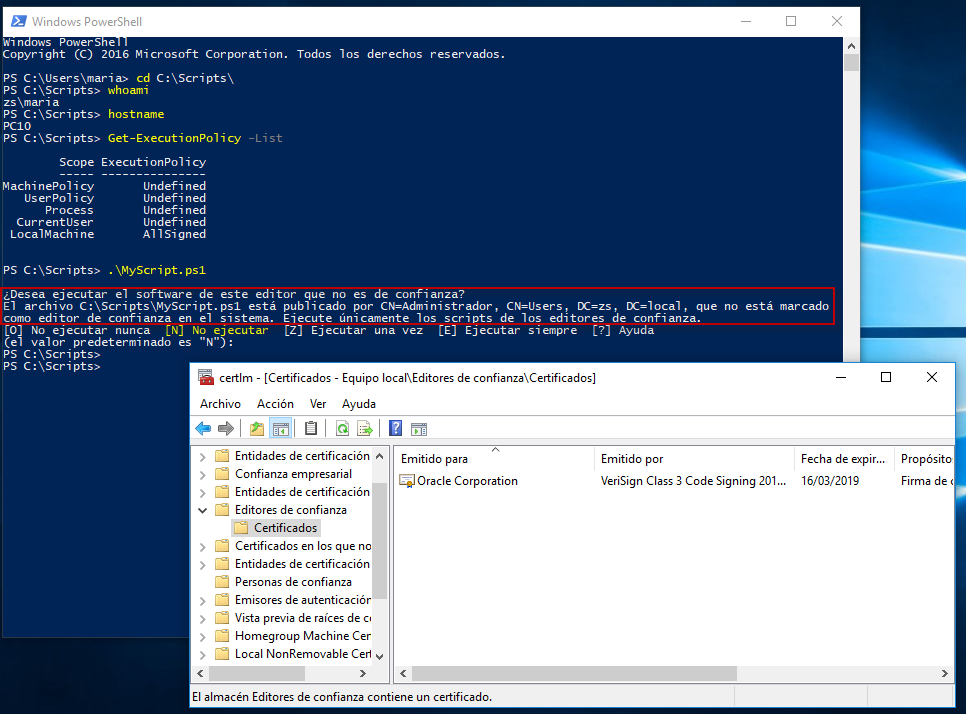Click PowerShell window scroll-up arrow

[x=851, y=46]
